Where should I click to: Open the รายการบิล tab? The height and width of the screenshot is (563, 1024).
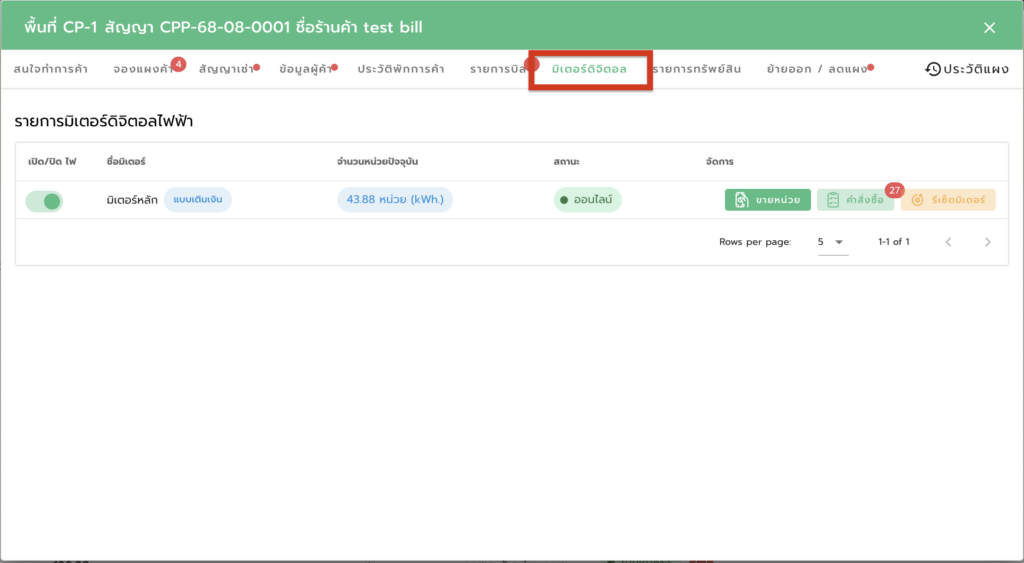pyautogui.click(x=499, y=69)
